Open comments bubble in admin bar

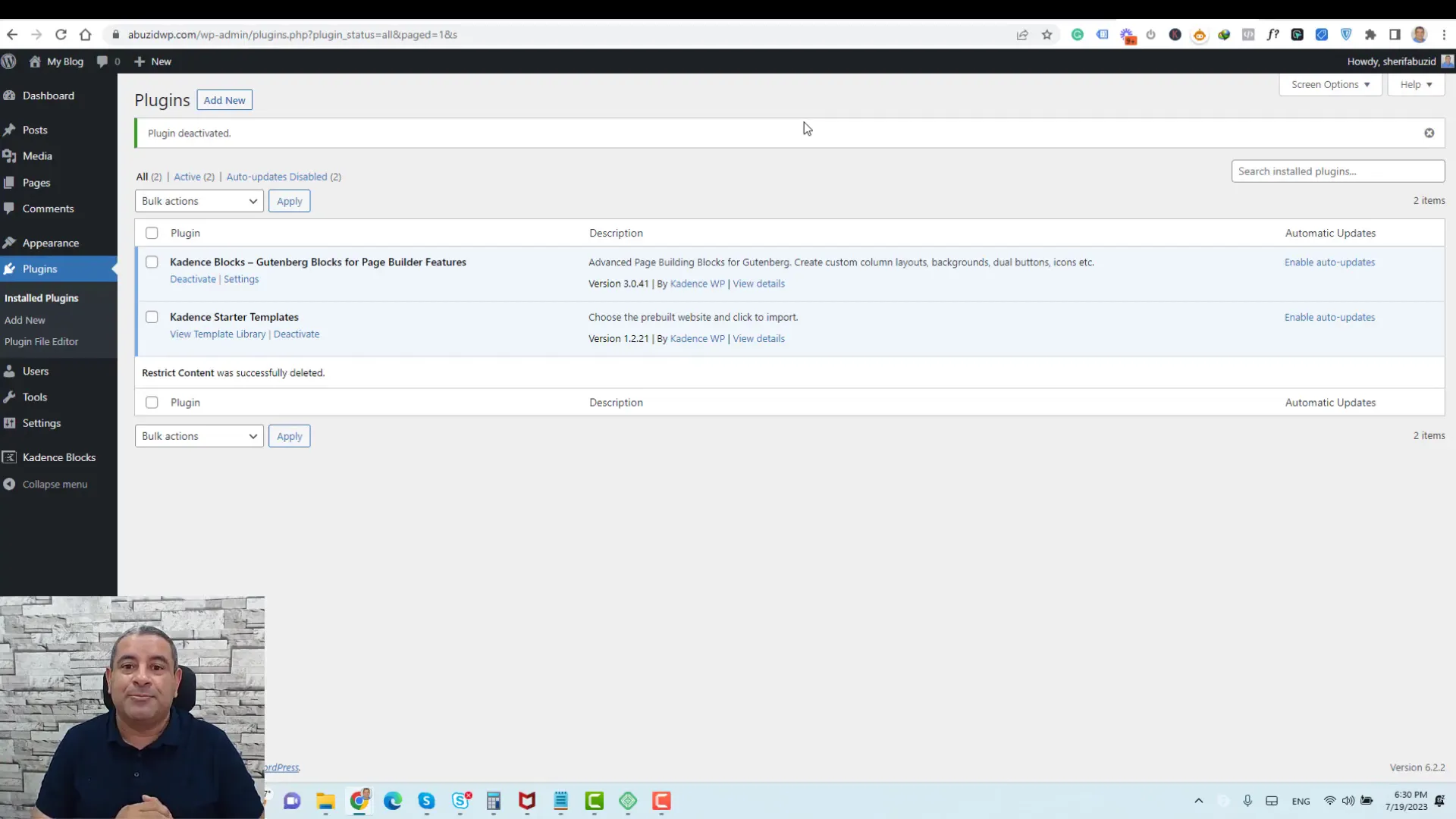click(x=108, y=61)
